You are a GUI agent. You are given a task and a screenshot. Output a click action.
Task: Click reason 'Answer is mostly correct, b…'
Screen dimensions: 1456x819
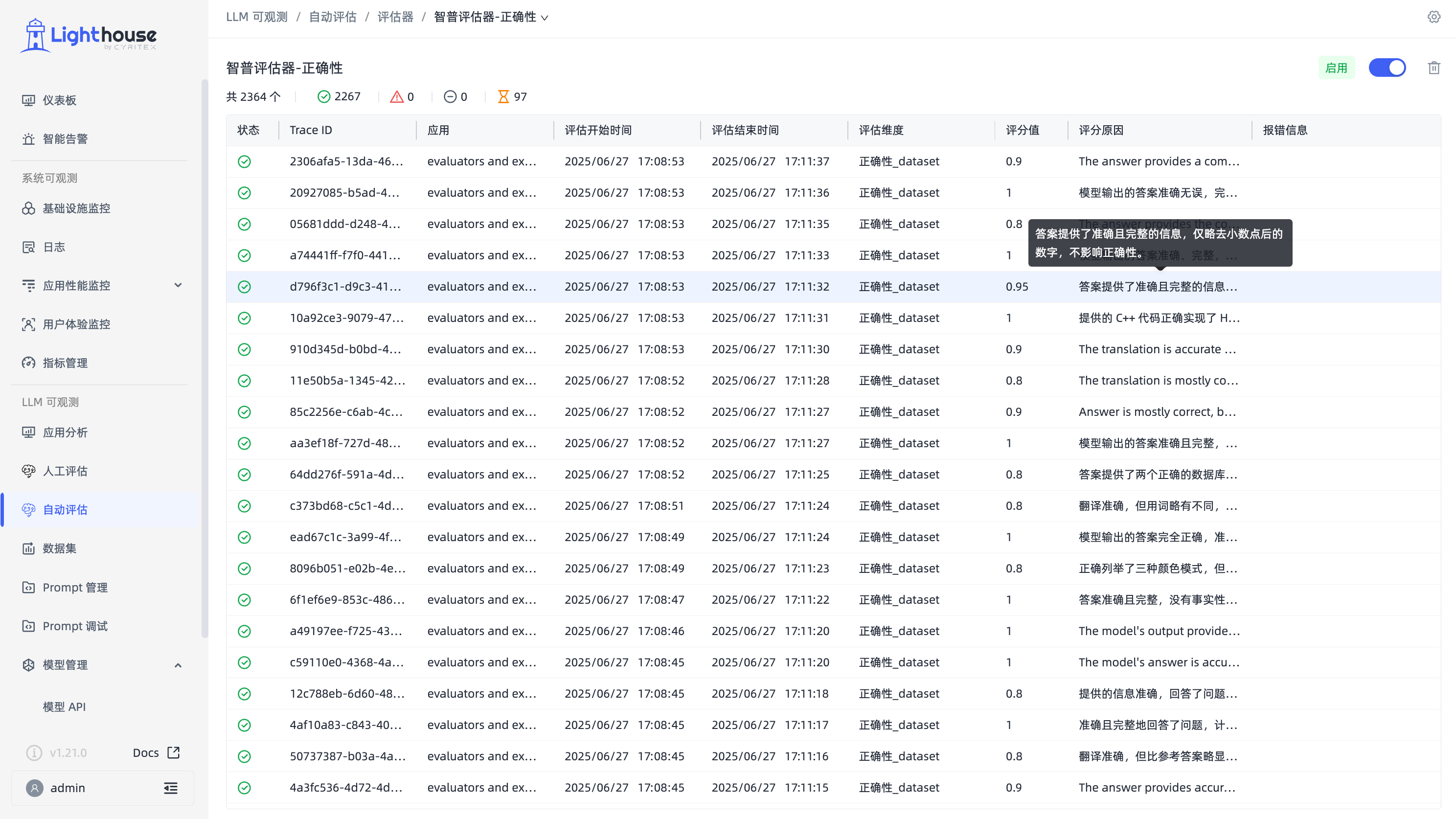[1157, 412]
